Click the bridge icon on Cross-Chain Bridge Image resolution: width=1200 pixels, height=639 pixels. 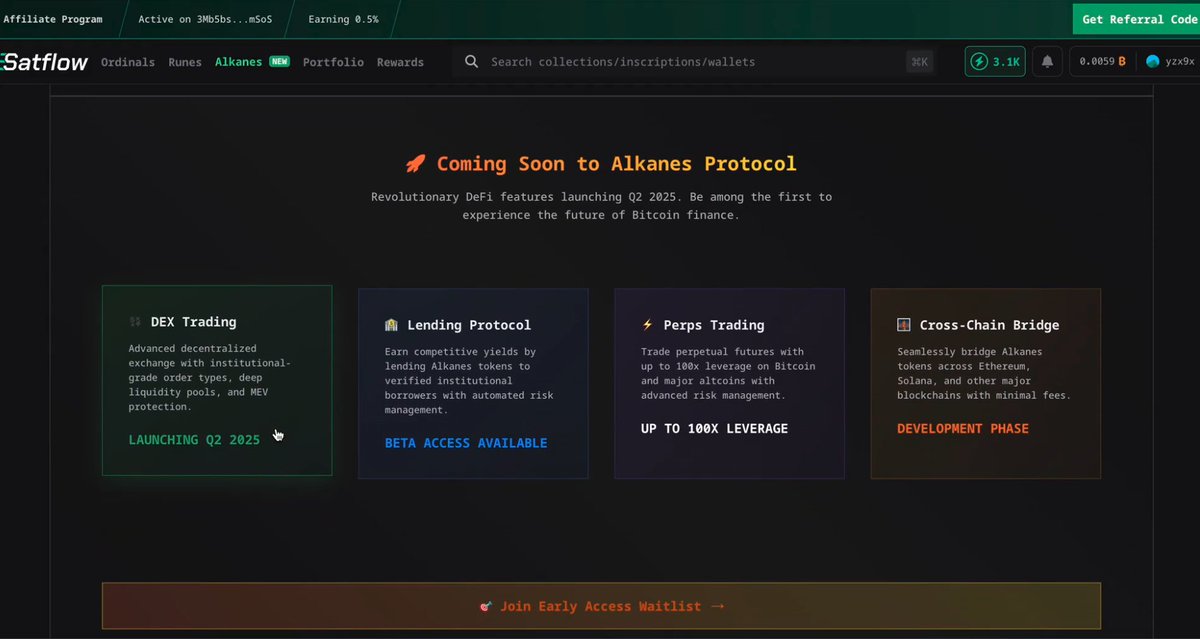(x=904, y=325)
